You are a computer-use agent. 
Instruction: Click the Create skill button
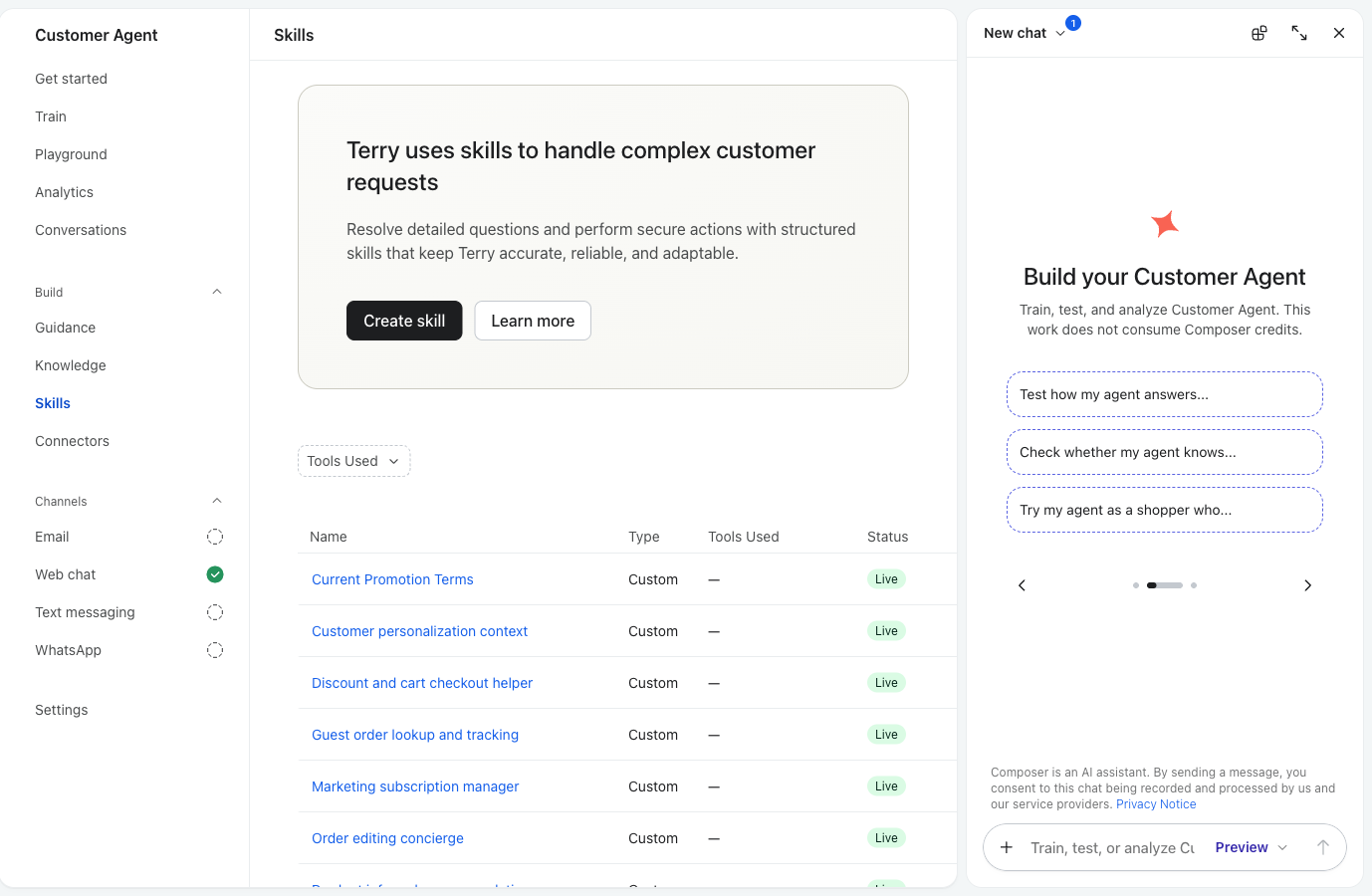404,321
